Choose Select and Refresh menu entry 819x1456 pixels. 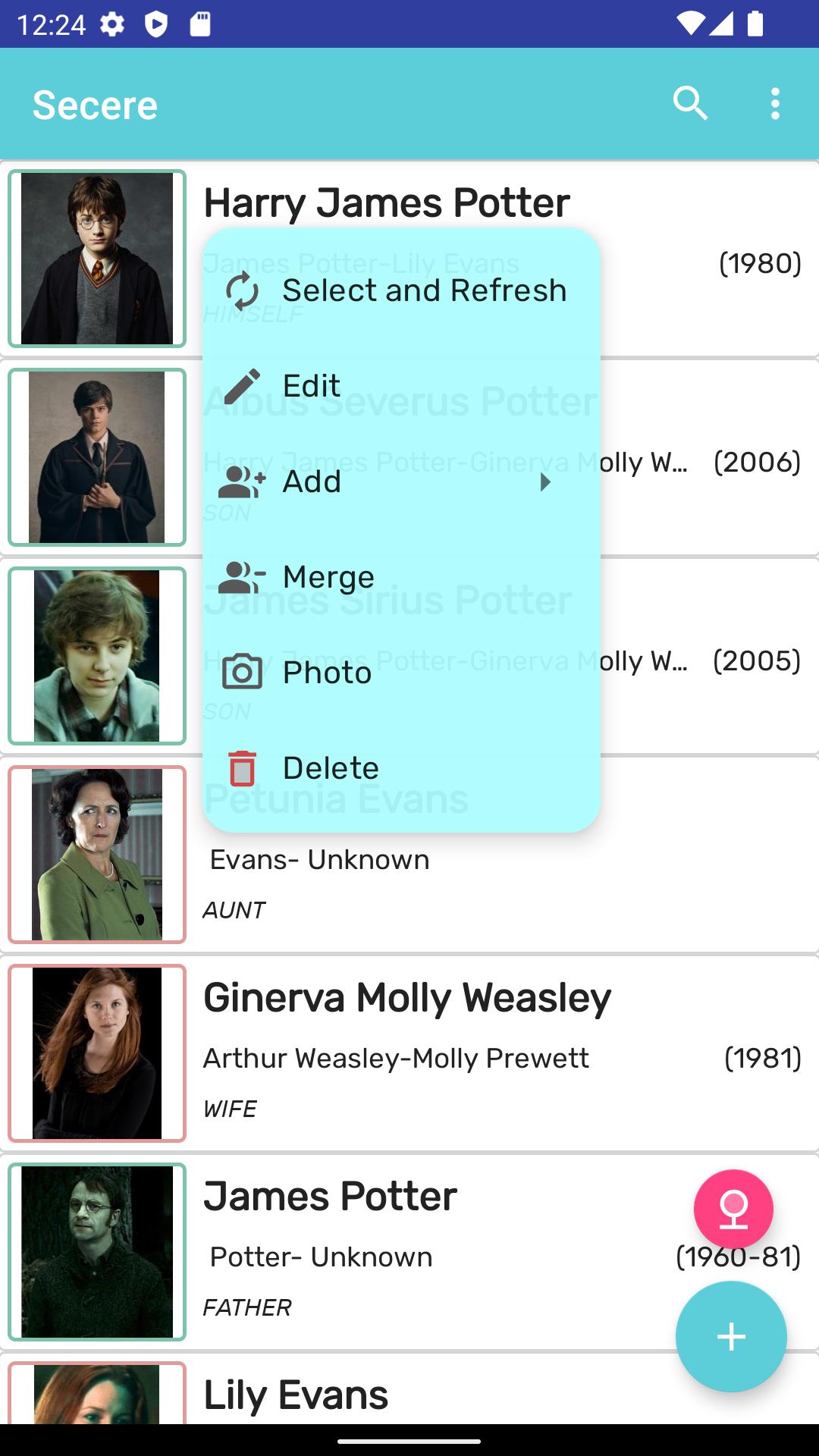[424, 291]
